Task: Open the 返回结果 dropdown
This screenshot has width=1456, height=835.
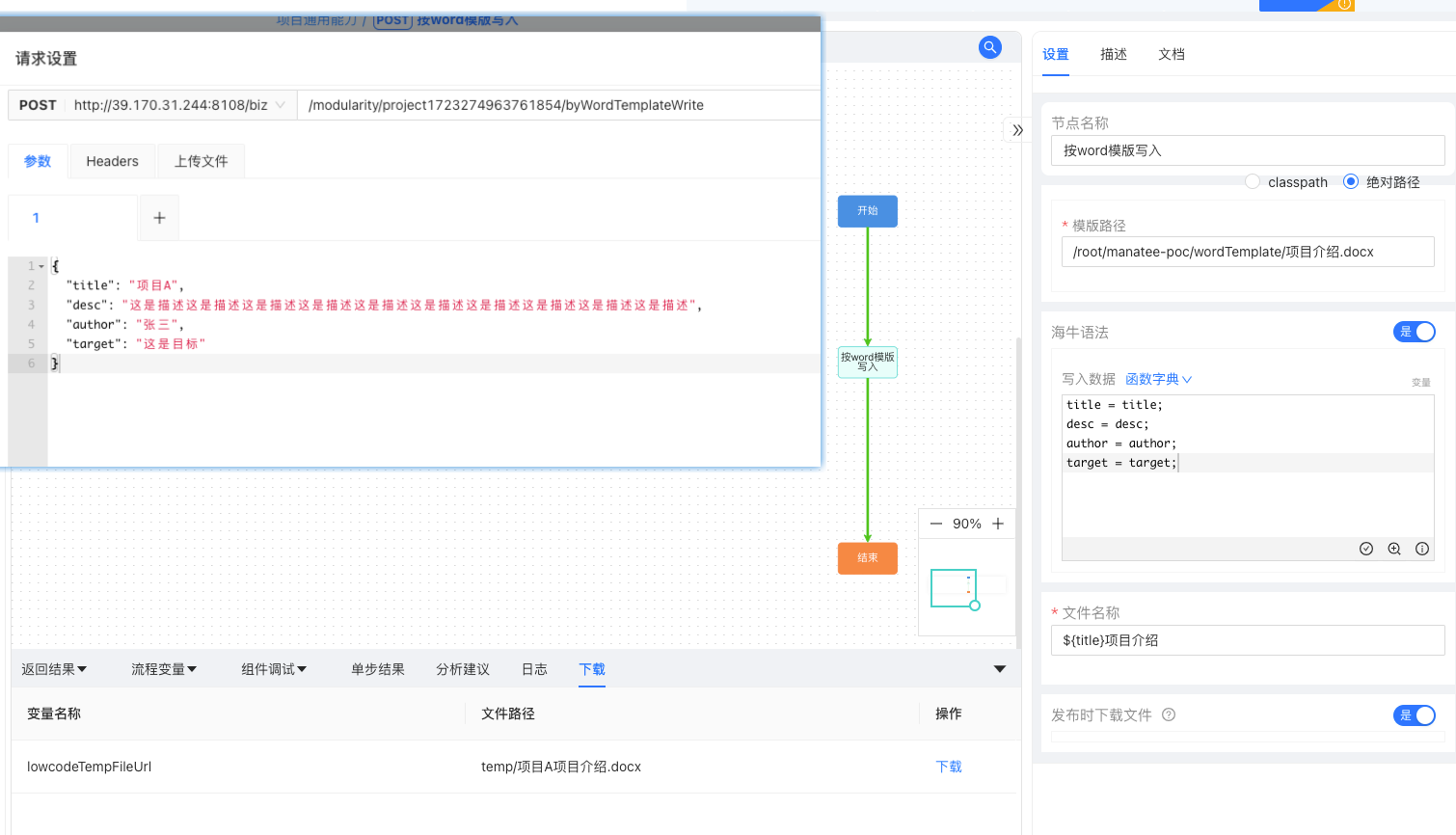Action: click(54, 669)
